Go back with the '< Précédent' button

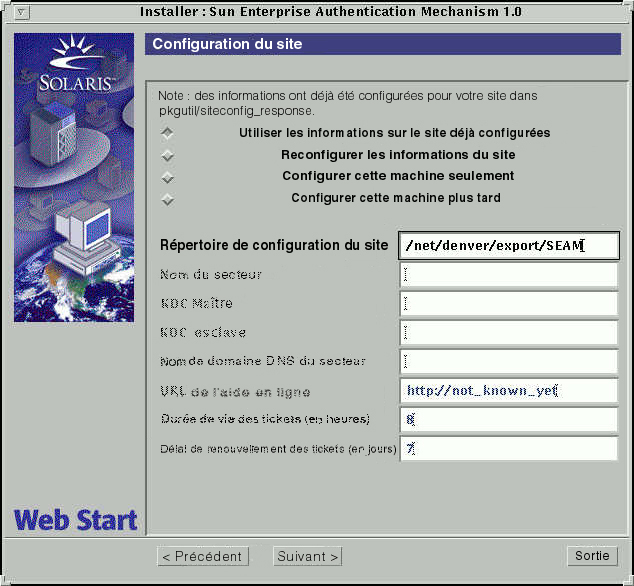[x=203, y=556]
